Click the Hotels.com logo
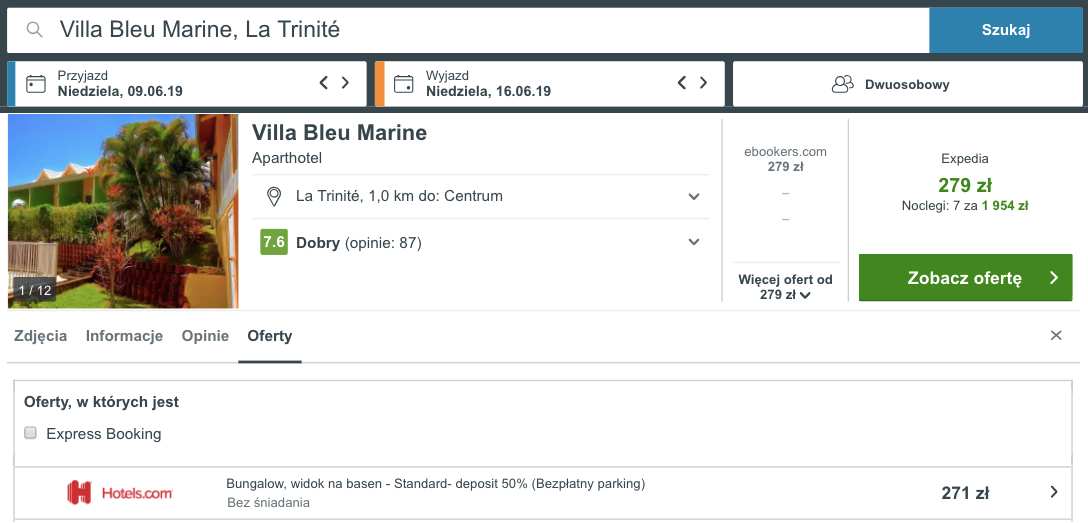1088x523 pixels. tap(119, 493)
